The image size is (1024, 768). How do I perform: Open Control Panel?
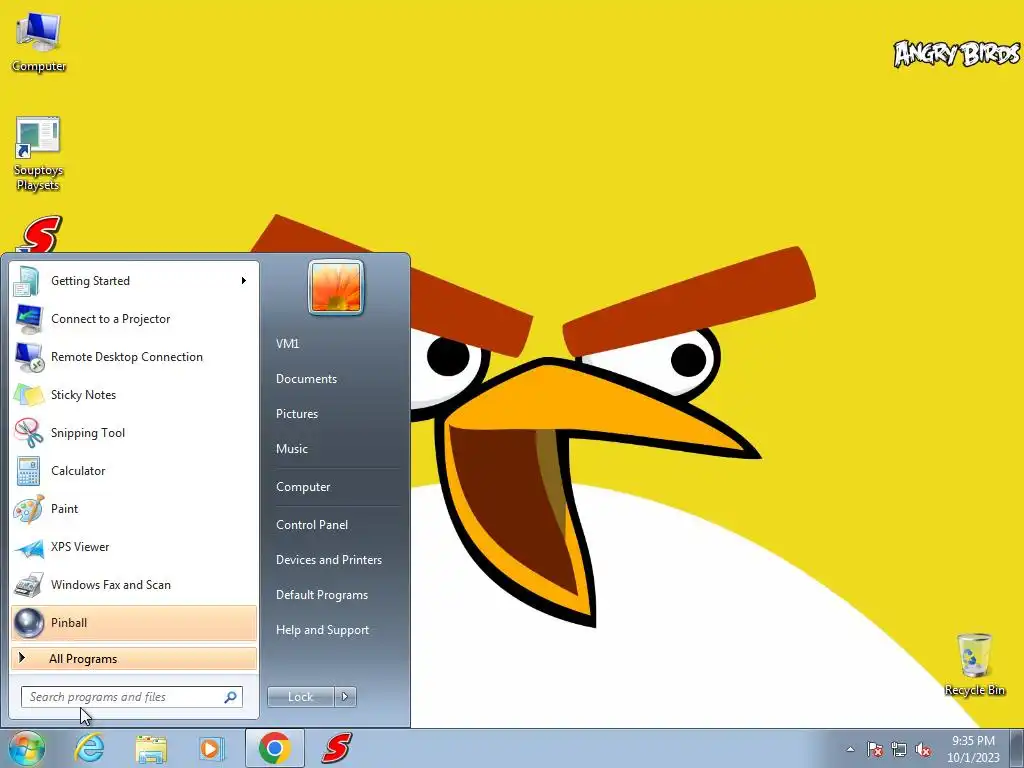[312, 525]
